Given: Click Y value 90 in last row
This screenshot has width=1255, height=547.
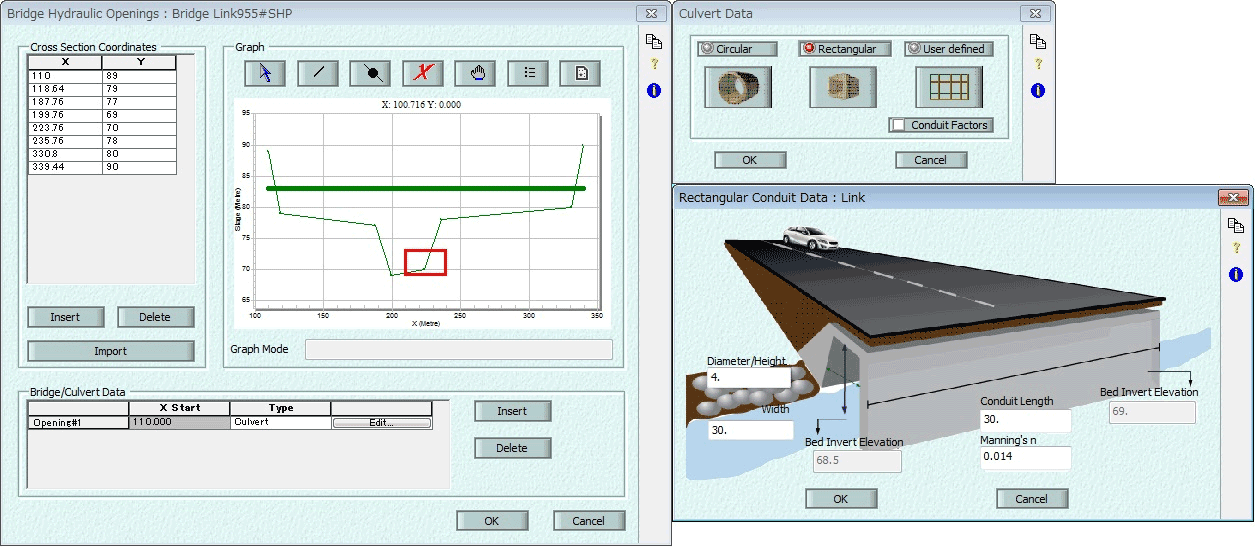Looking at the screenshot, I should (x=140, y=167).
